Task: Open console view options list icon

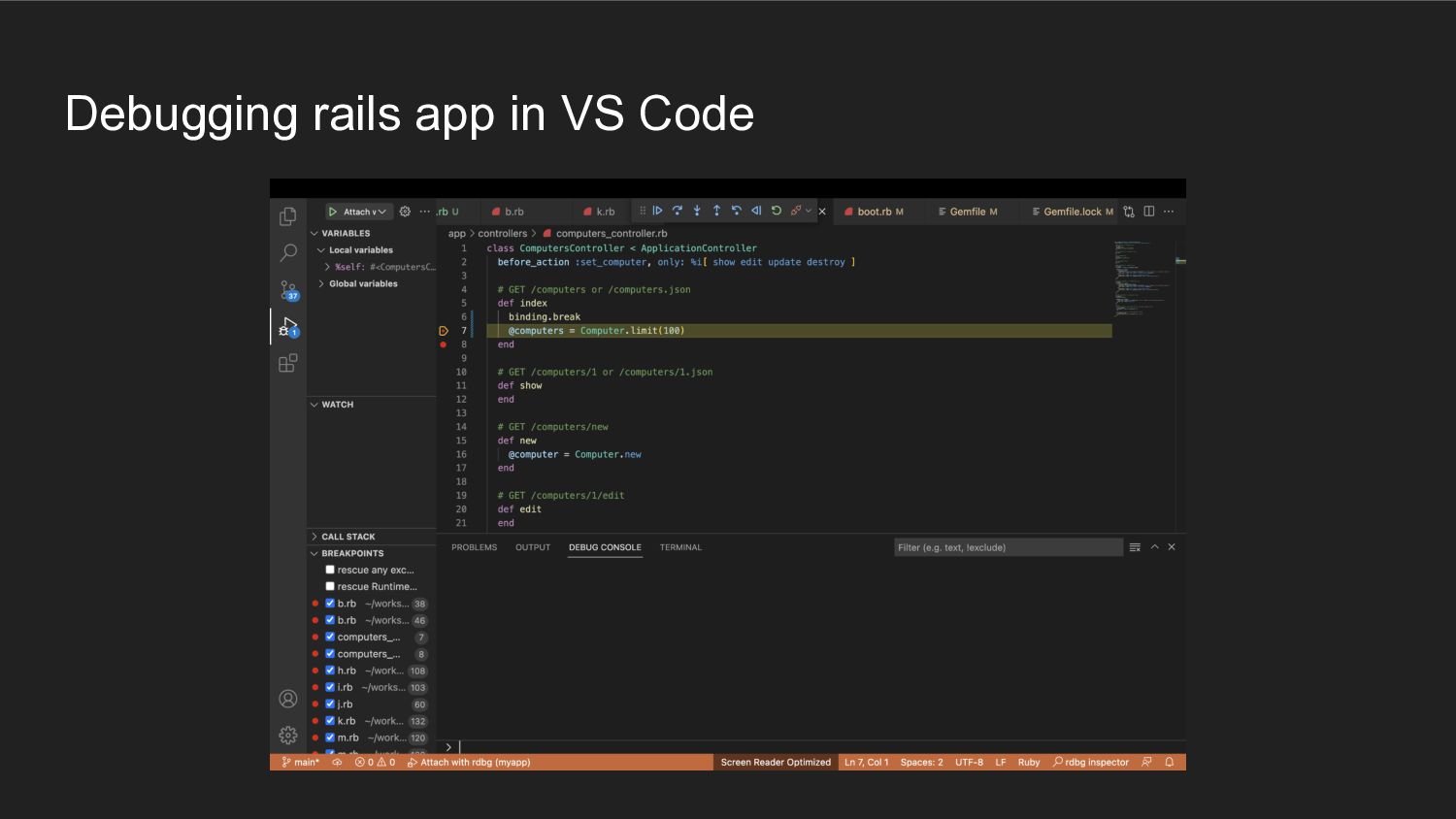Action: point(1135,547)
